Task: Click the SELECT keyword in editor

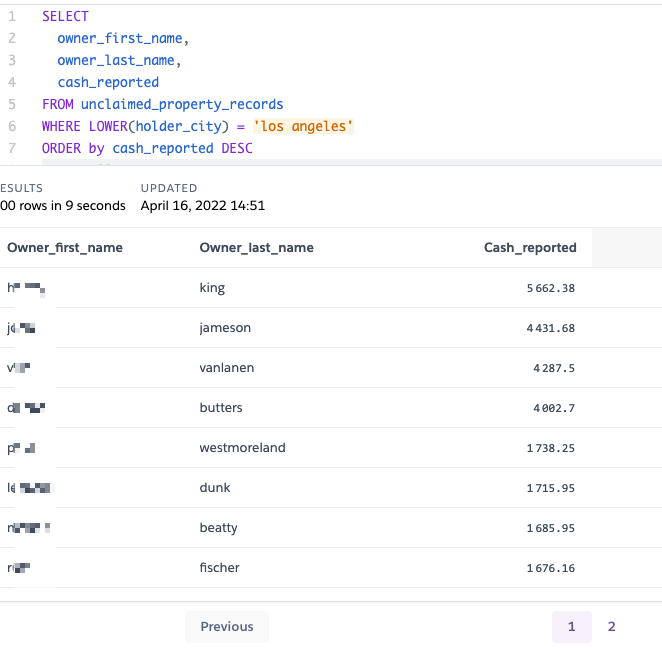Action: [65, 17]
